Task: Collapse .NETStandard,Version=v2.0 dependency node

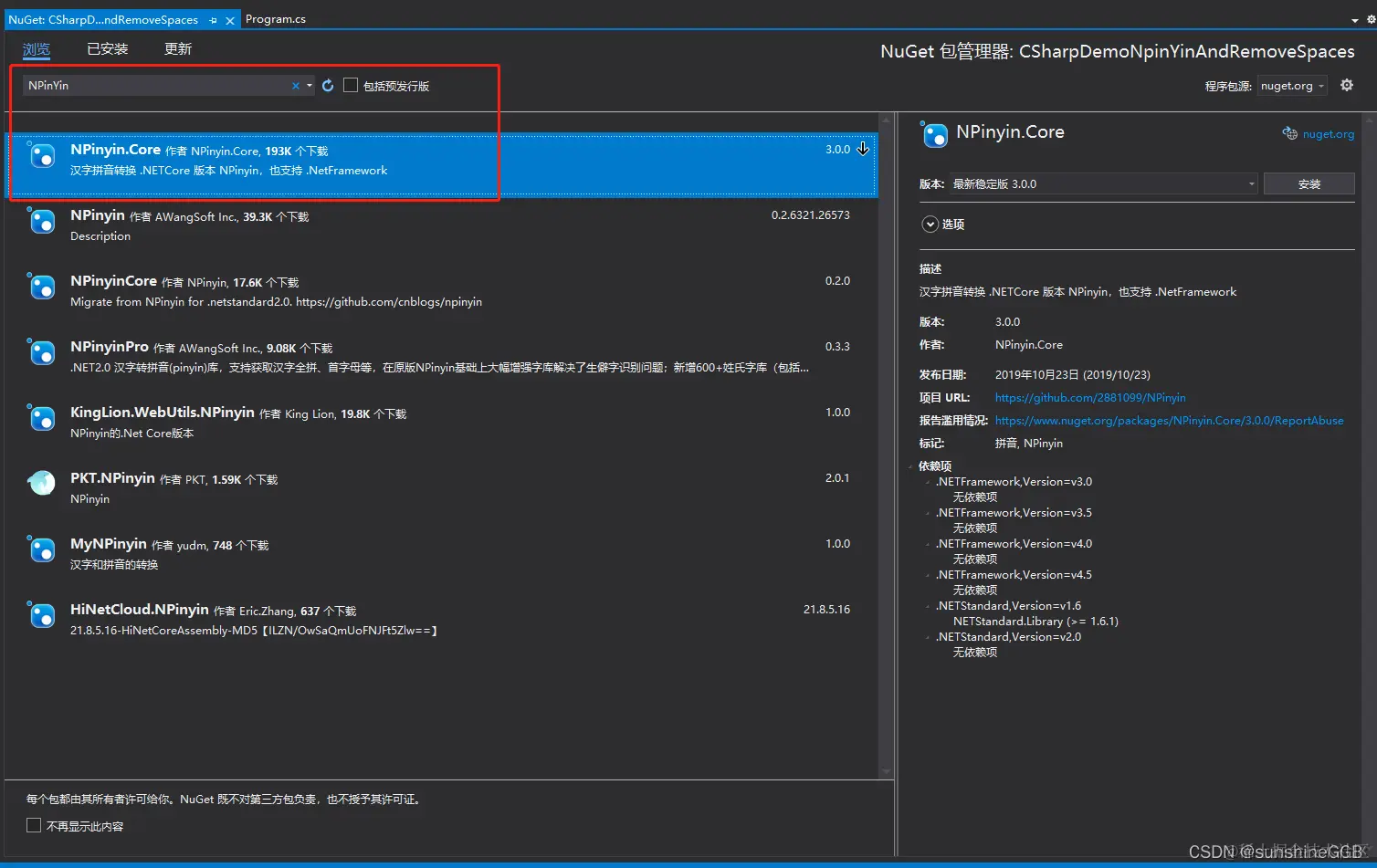Action: [929, 637]
